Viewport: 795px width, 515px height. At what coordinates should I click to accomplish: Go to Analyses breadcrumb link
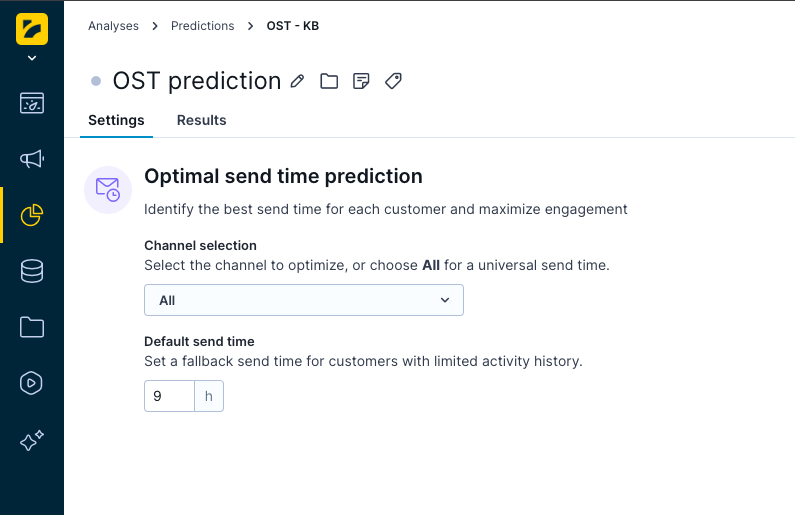pyautogui.click(x=113, y=26)
